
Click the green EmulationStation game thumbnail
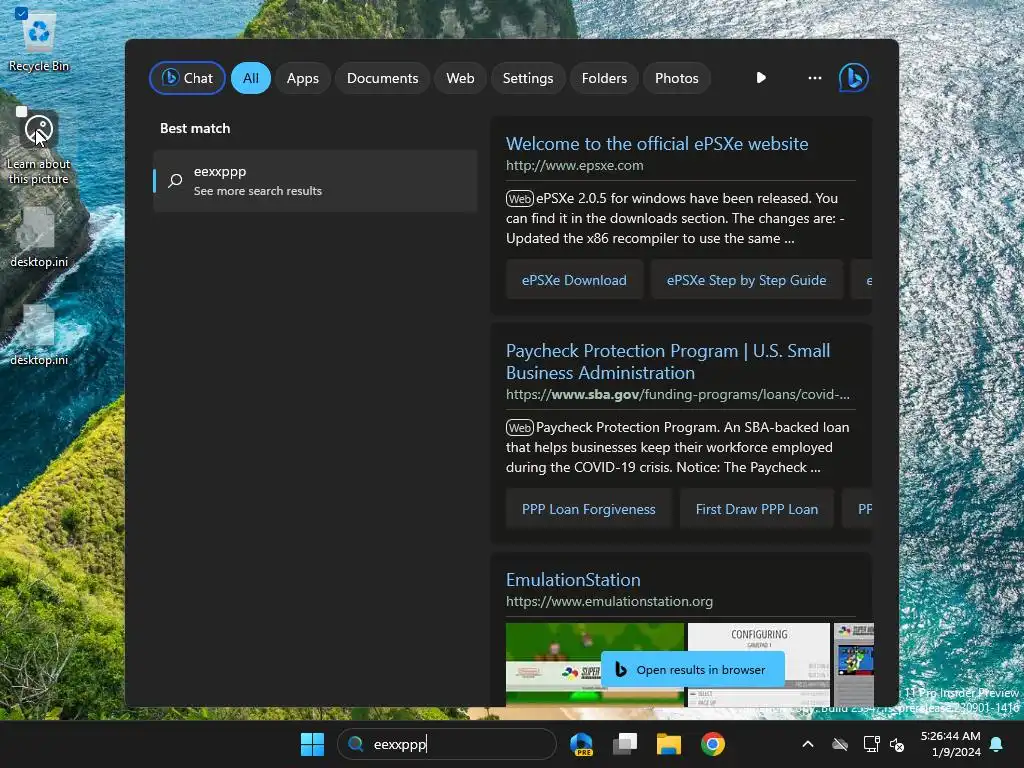click(x=595, y=664)
